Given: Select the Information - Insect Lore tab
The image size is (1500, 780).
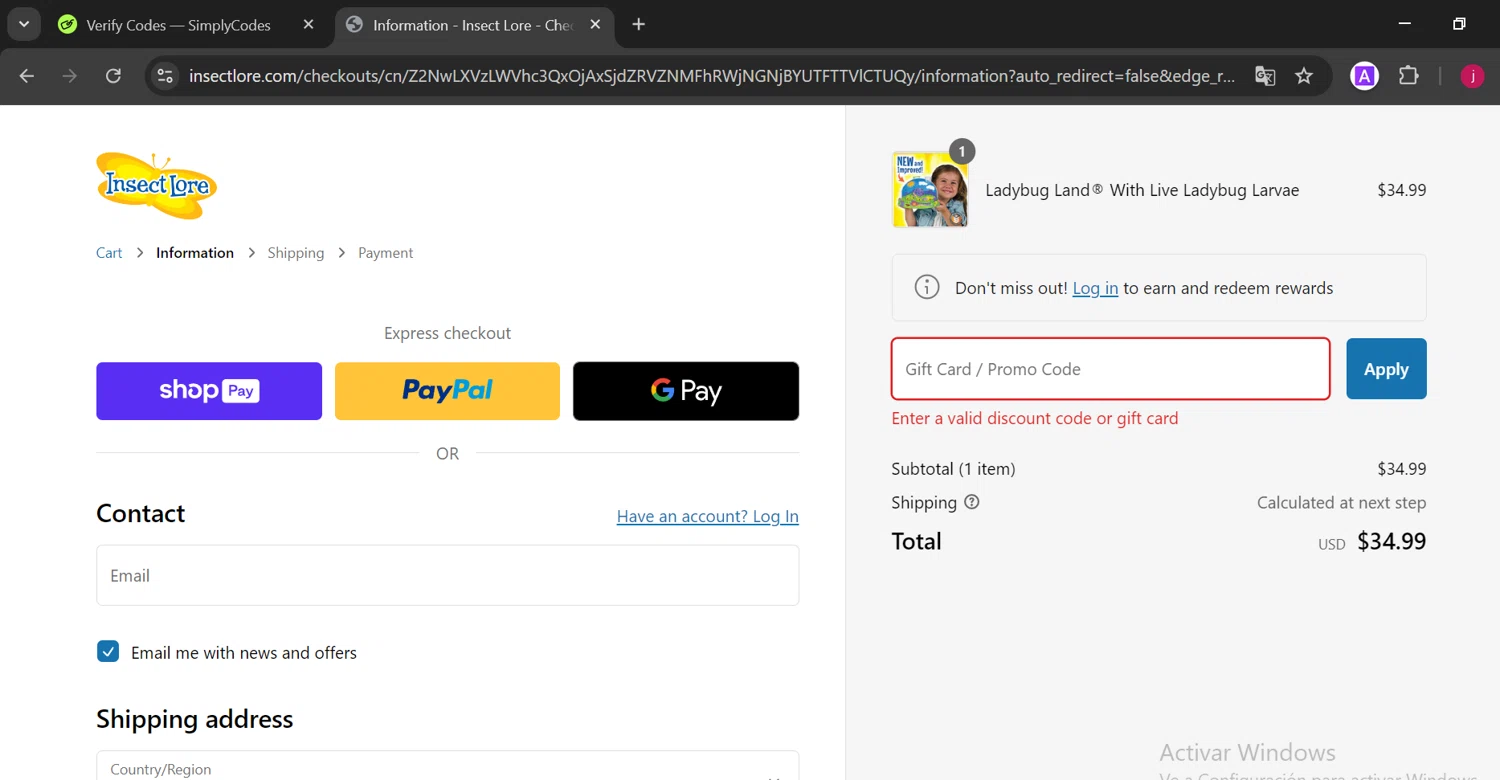Looking at the screenshot, I should [x=474, y=25].
